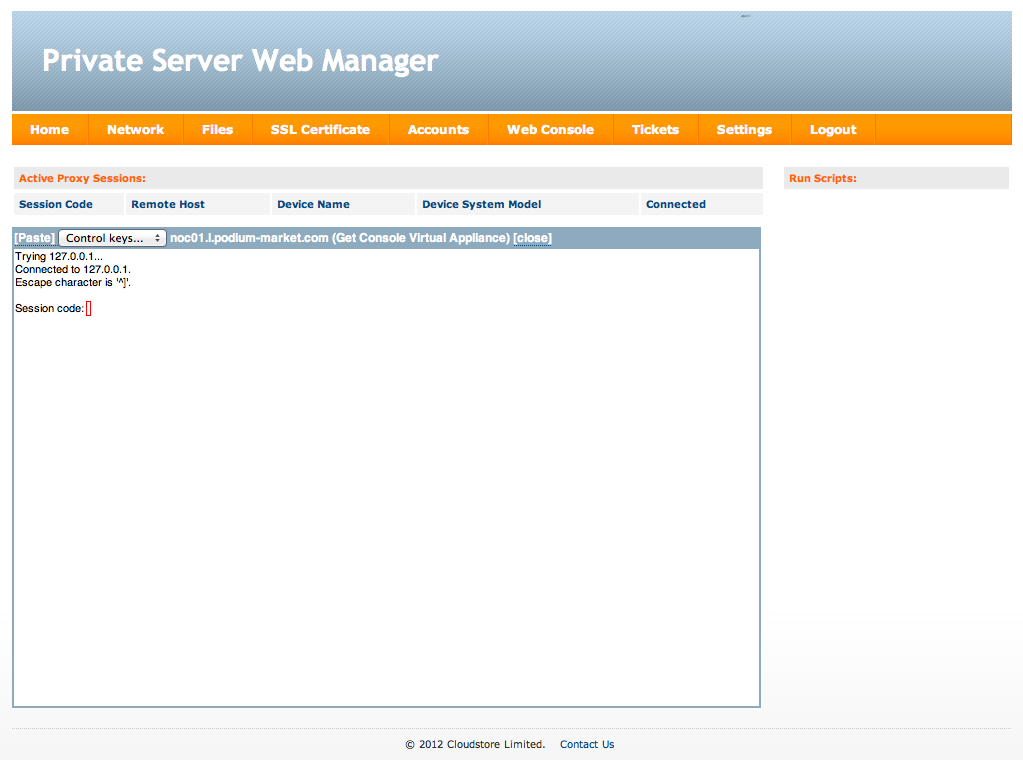Open the Settings section

pyautogui.click(x=744, y=129)
